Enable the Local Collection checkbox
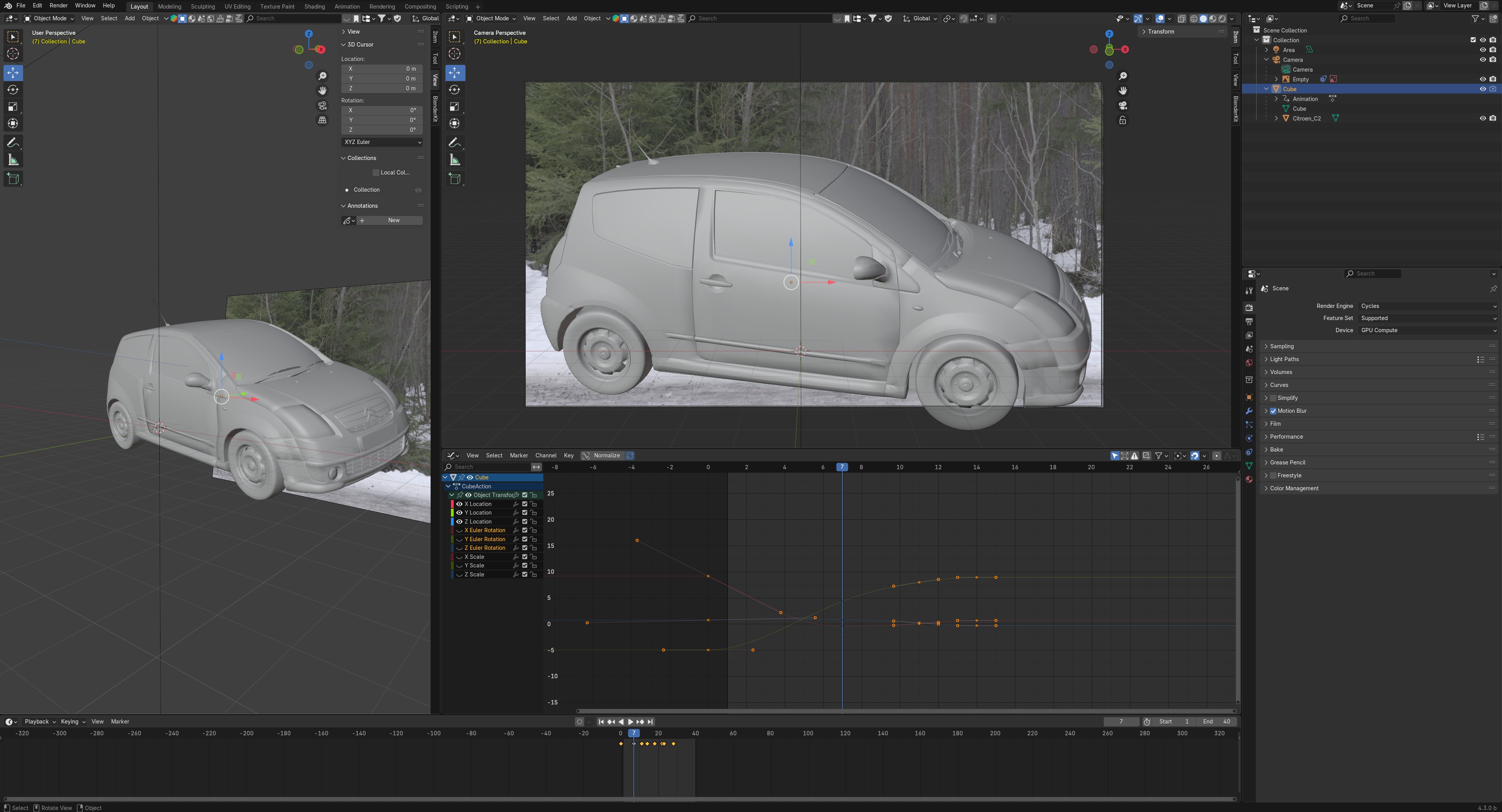1502x812 pixels. coord(376,173)
